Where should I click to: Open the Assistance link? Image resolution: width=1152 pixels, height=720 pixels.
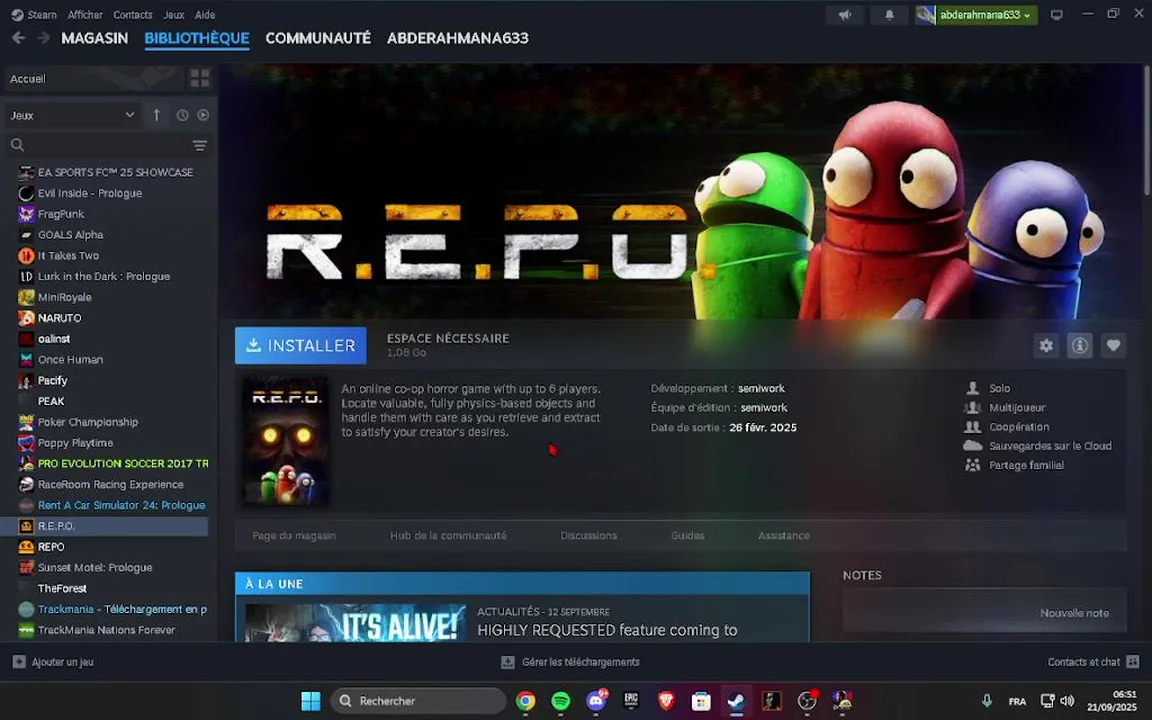tap(784, 536)
